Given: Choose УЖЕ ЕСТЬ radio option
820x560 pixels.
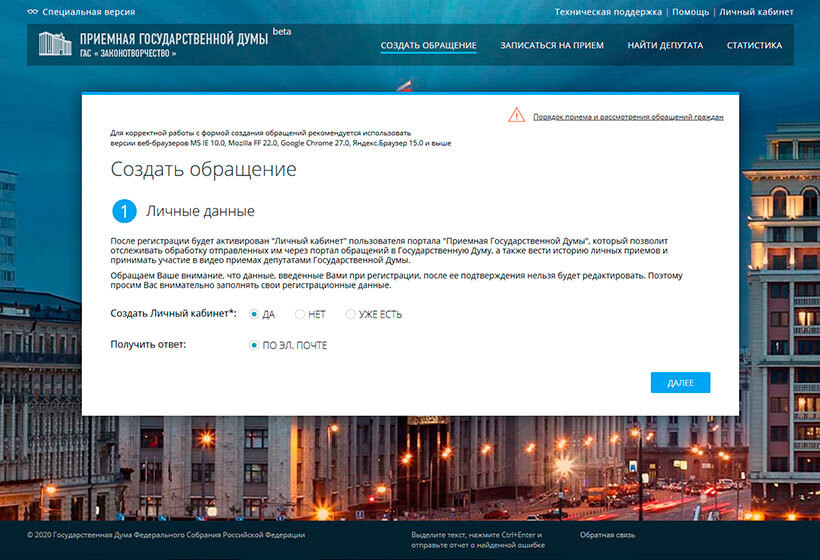Looking at the screenshot, I should click(351, 314).
